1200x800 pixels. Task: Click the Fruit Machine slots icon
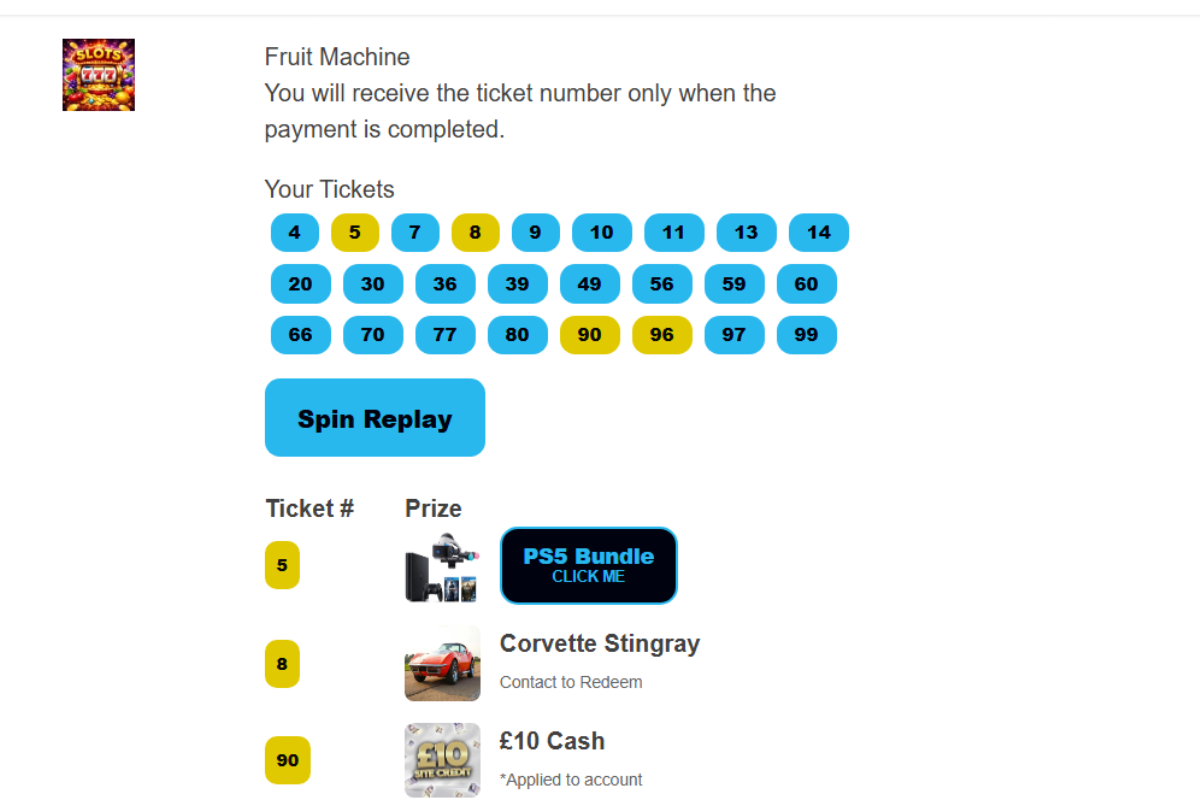pyautogui.click(x=98, y=75)
